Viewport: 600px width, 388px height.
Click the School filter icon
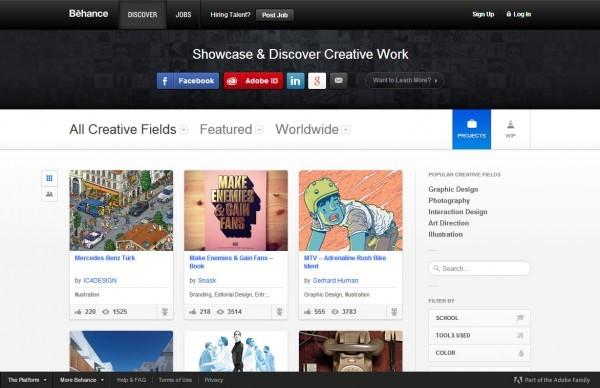coord(520,318)
